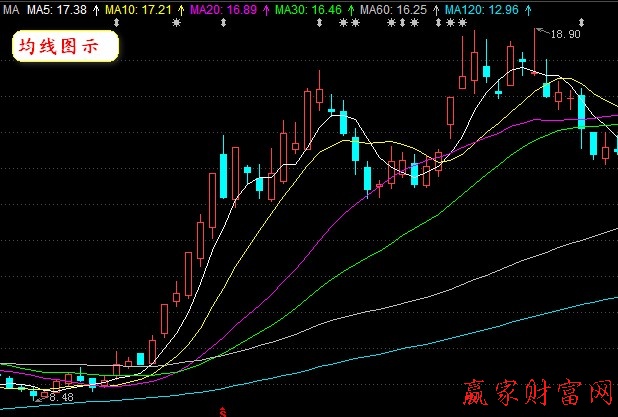Click the green MA30: 16.46 label
The height and width of the screenshot is (417, 618).
pos(308,8)
